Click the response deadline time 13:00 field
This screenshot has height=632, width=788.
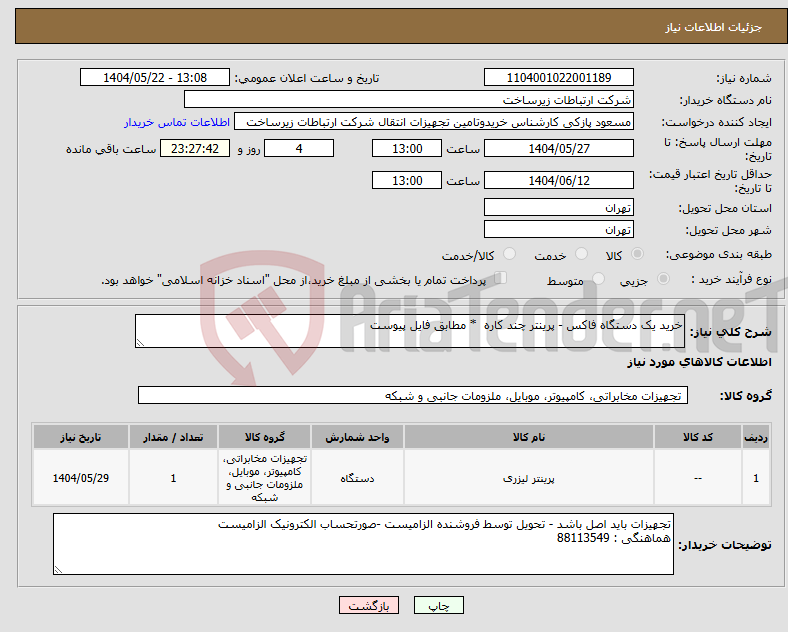click(407, 148)
